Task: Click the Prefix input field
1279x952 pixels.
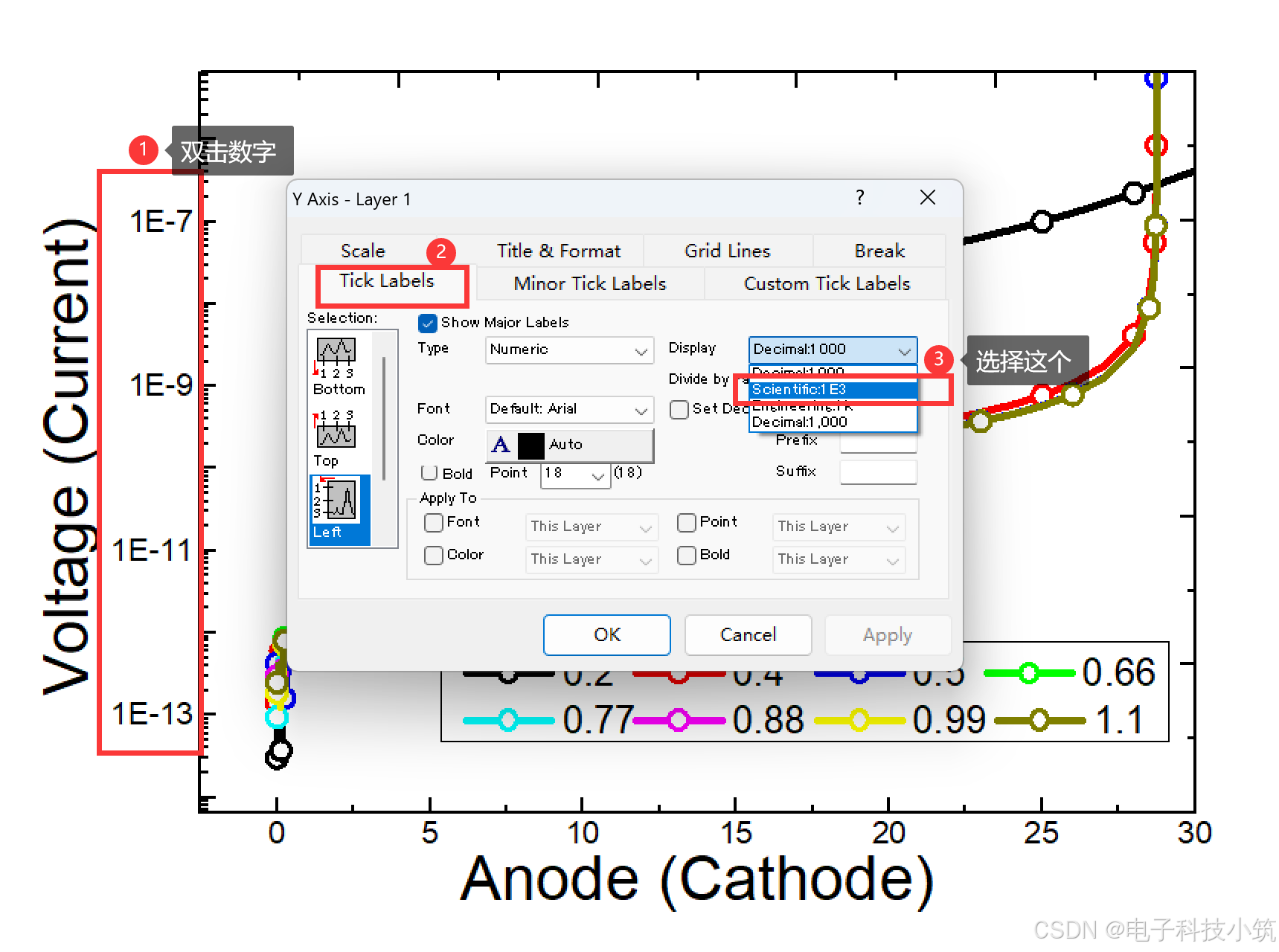Action: click(x=879, y=442)
